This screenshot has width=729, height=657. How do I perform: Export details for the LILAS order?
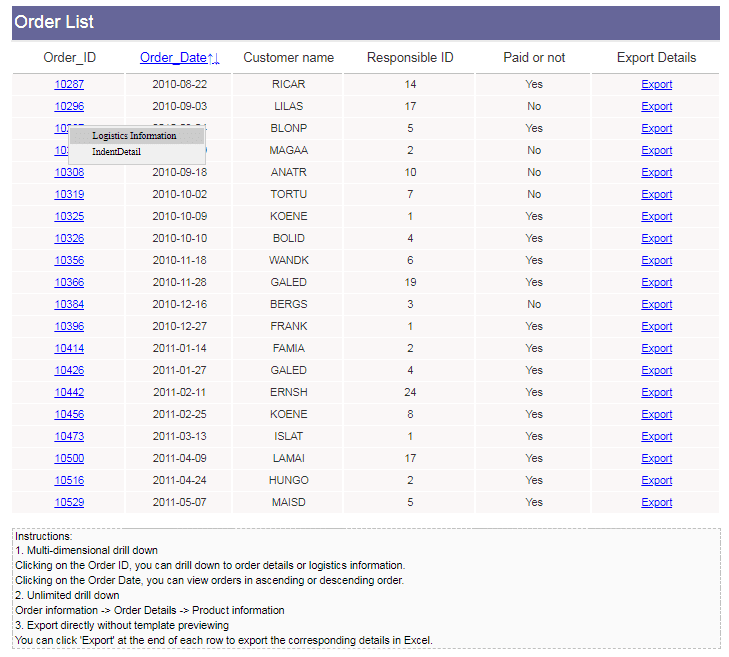[x=656, y=106]
